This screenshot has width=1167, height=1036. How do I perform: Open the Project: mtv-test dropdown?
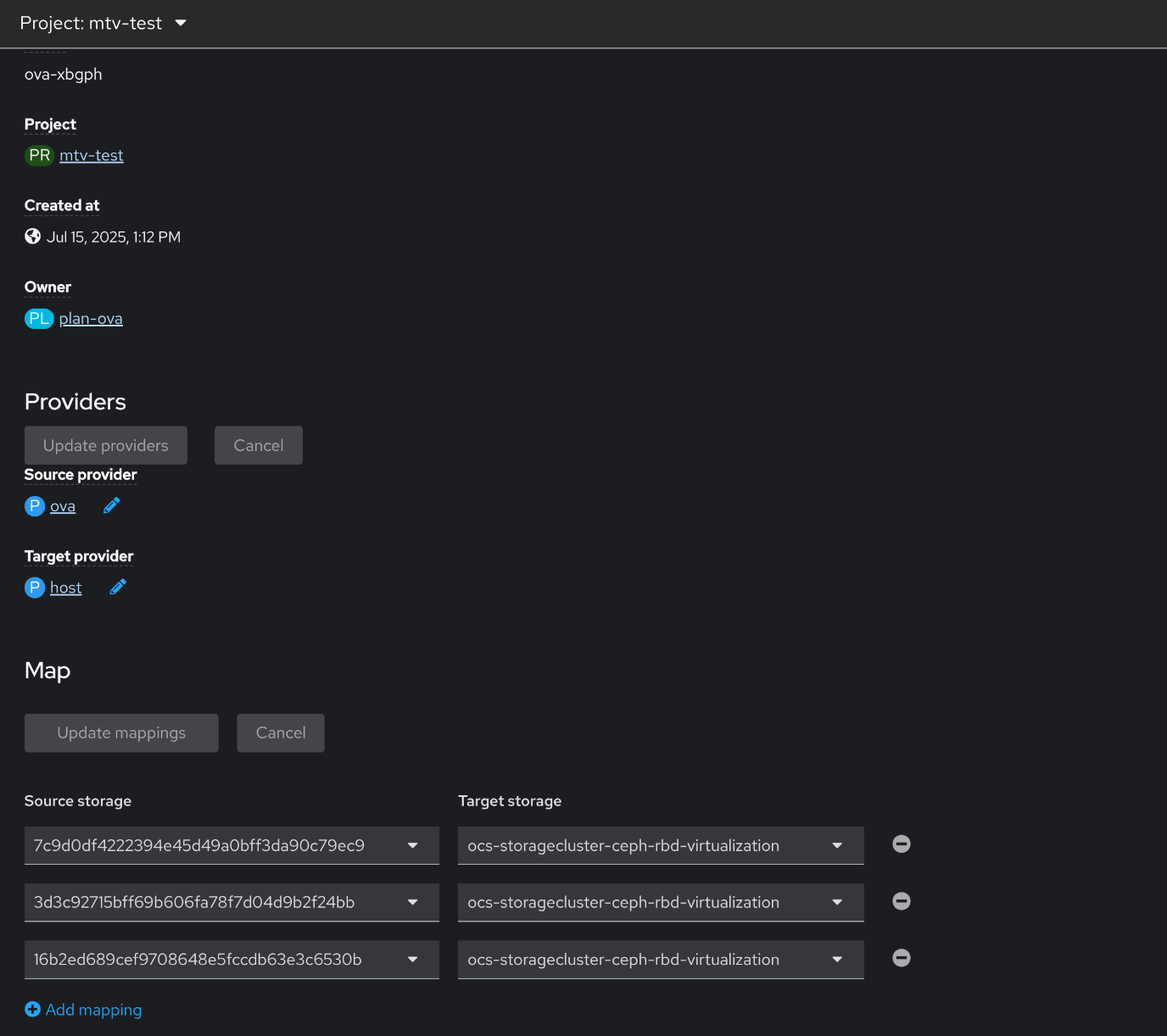pyautogui.click(x=103, y=24)
